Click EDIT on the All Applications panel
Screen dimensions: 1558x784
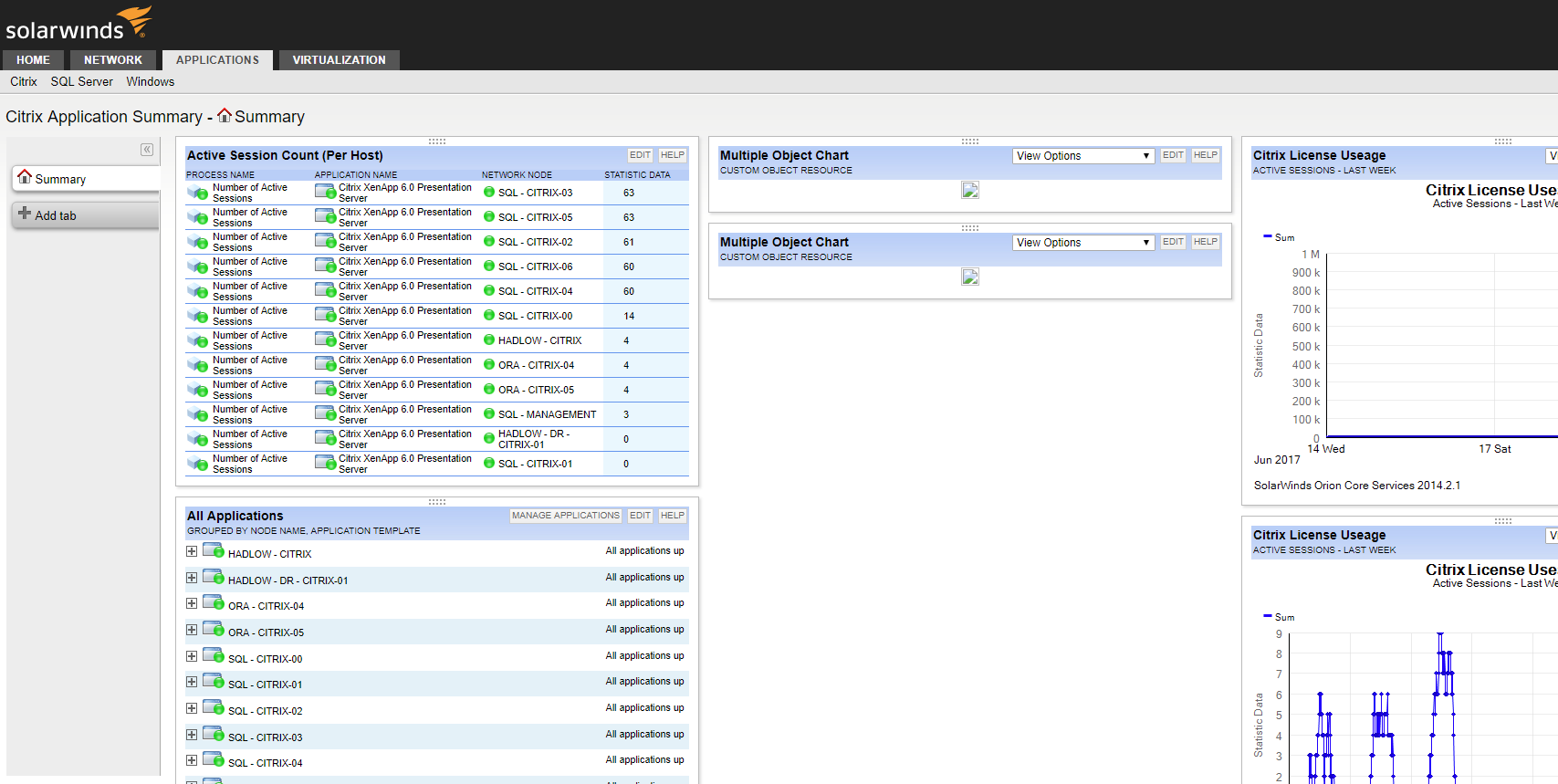pos(641,516)
